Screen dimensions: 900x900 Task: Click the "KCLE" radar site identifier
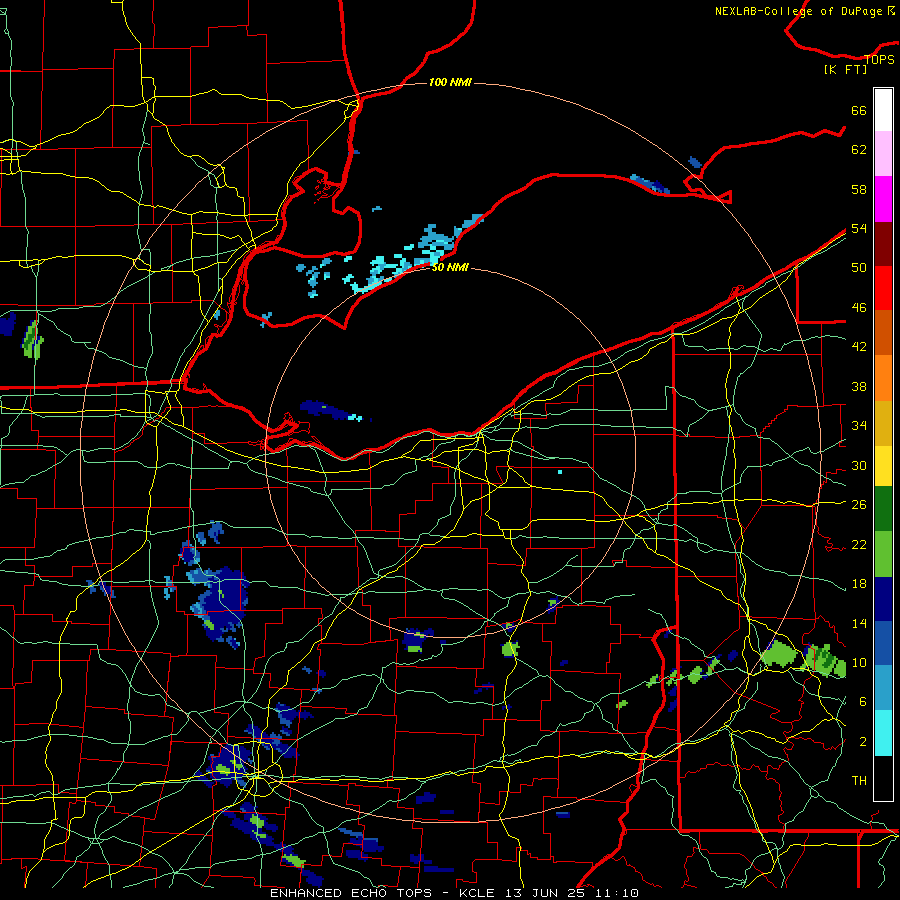click(x=476, y=893)
